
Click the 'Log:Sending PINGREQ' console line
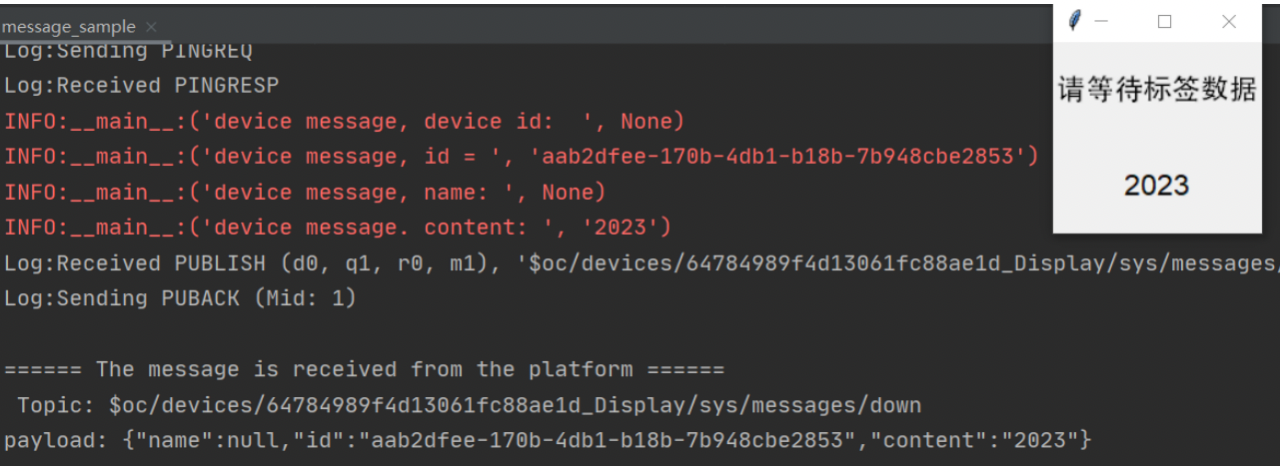(128, 51)
